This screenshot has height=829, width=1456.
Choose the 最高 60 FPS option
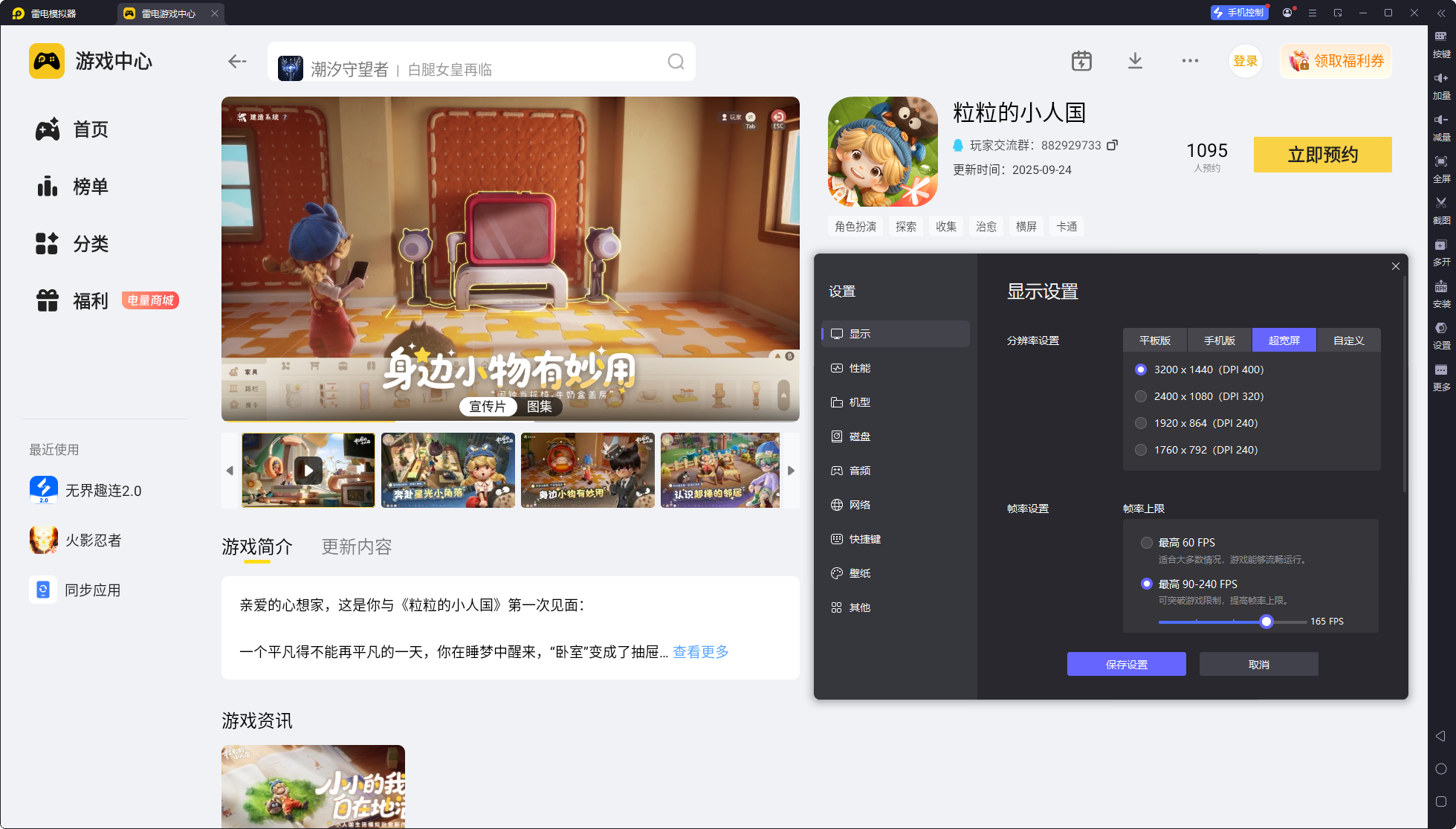(1147, 543)
